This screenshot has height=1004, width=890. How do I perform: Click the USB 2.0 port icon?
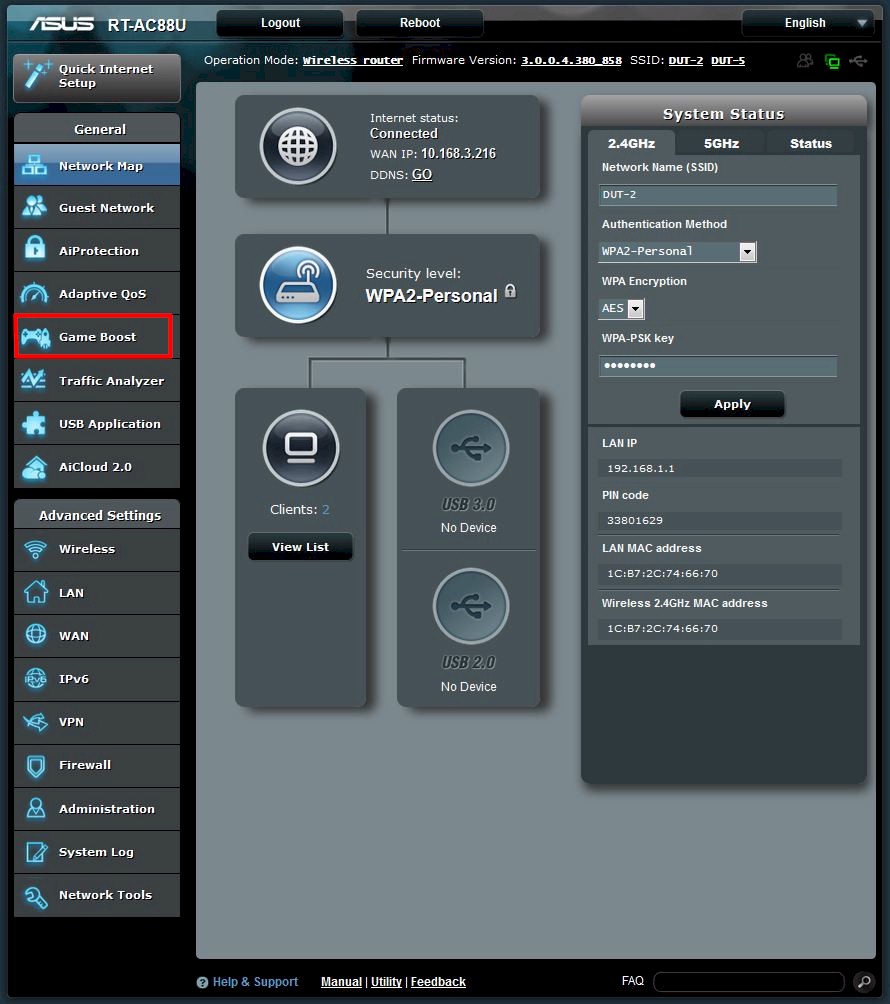pyautogui.click(x=471, y=606)
